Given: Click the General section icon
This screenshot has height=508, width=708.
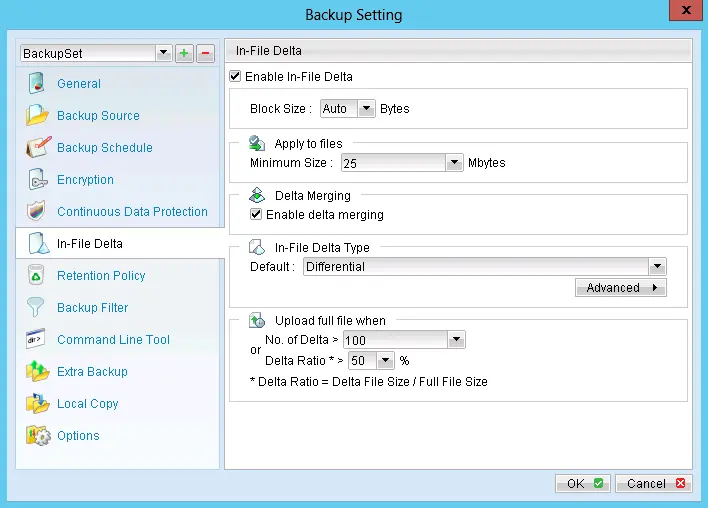Looking at the screenshot, I should 37,84.
